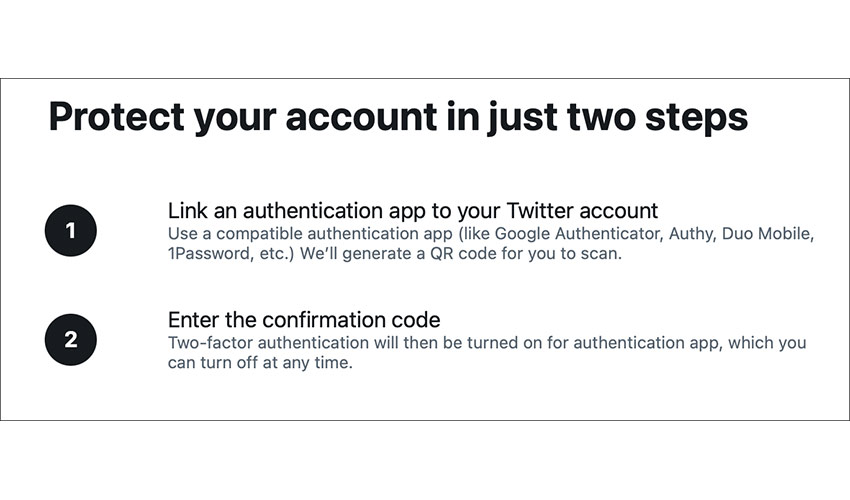Select 'Link an authentication app' step title
Image resolution: width=850 pixels, height=500 pixels.
[413, 210]
